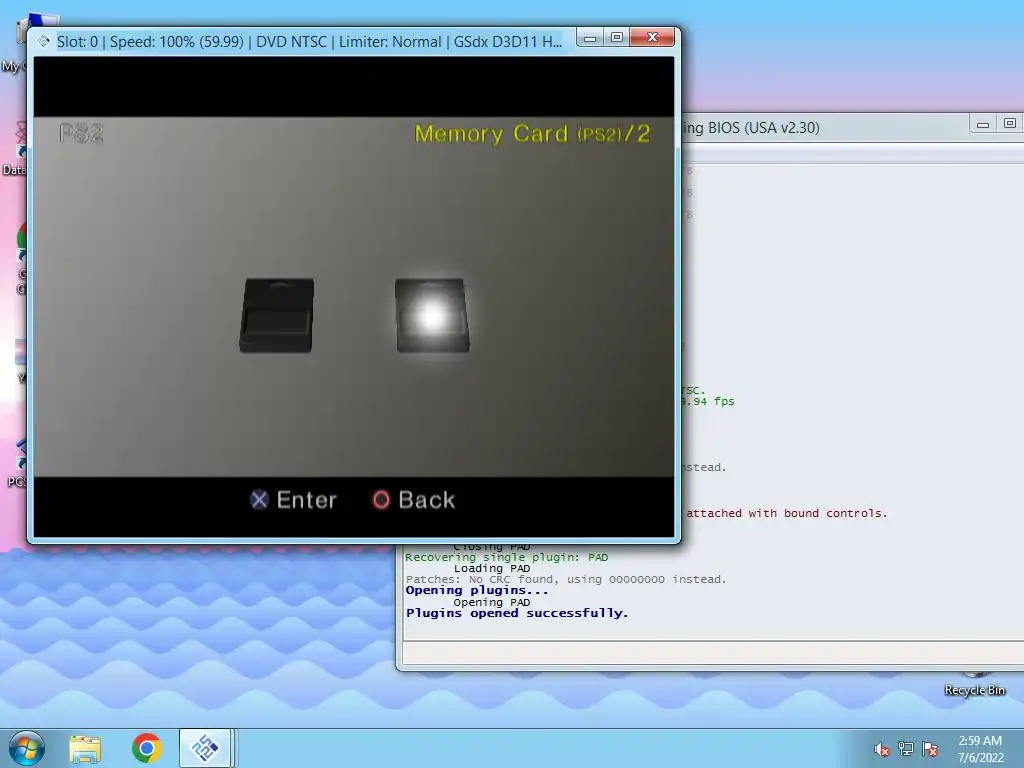This screenshot has height=768, width=1024.
Task: Click 'Patches: No CRC found' log line
Action: tap(566, 579)
